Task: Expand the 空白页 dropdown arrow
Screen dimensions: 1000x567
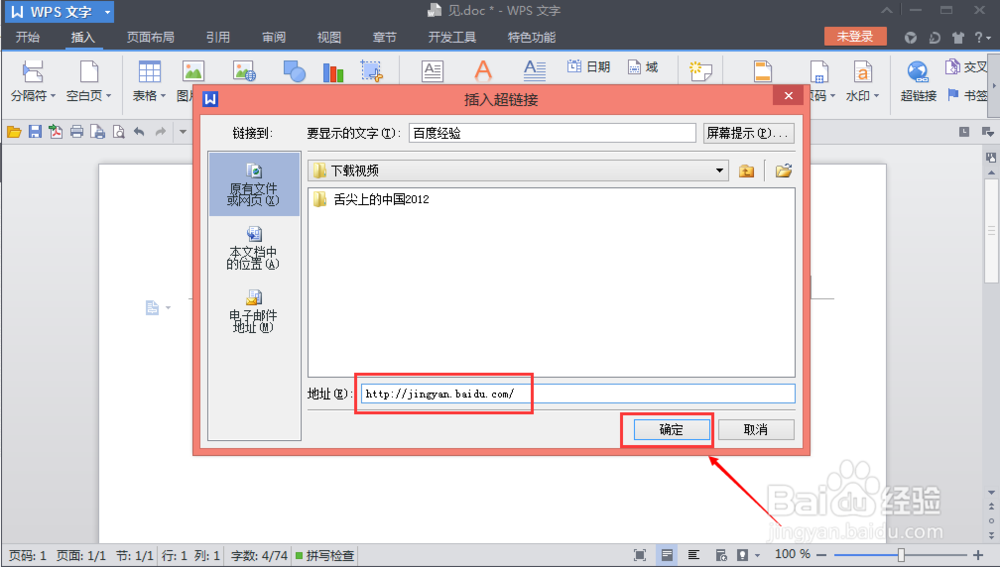Action: (x=109, y=96)
